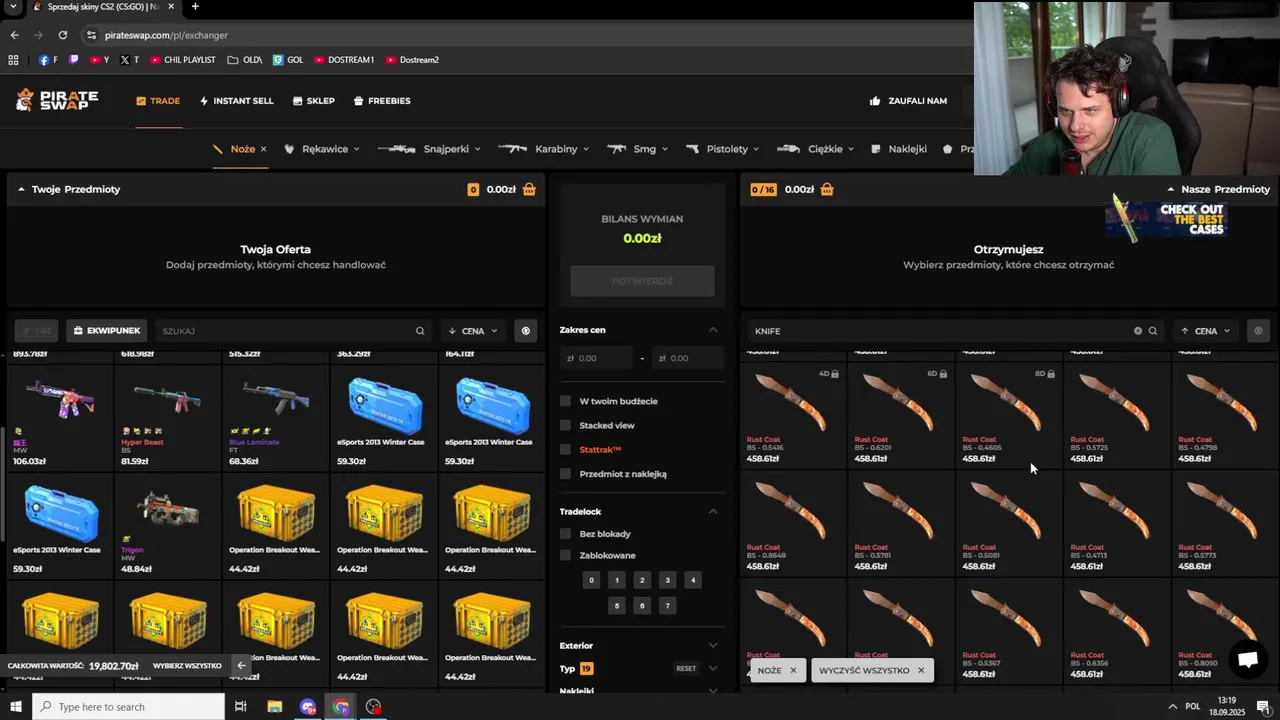The image size is (1280, 720).
Task: Open the CHIL PLAYLIST bookmark
Action: tap(183, 60)
